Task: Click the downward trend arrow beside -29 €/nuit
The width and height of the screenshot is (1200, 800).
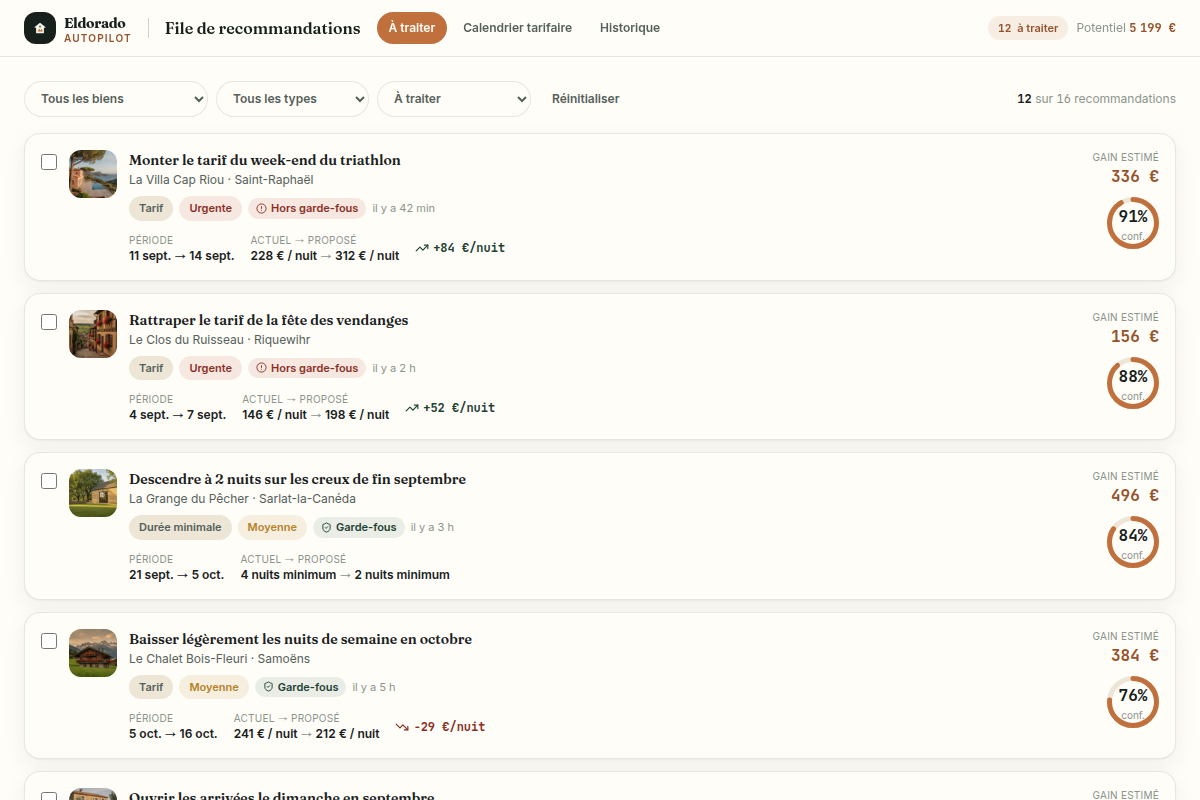Action: pos(402,727)
